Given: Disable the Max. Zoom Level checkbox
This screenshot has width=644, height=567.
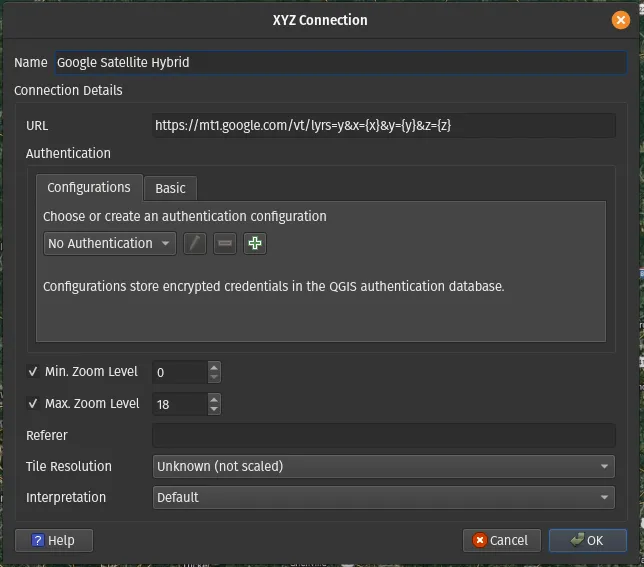Looking at the screenshot, I should pos(33,404).
